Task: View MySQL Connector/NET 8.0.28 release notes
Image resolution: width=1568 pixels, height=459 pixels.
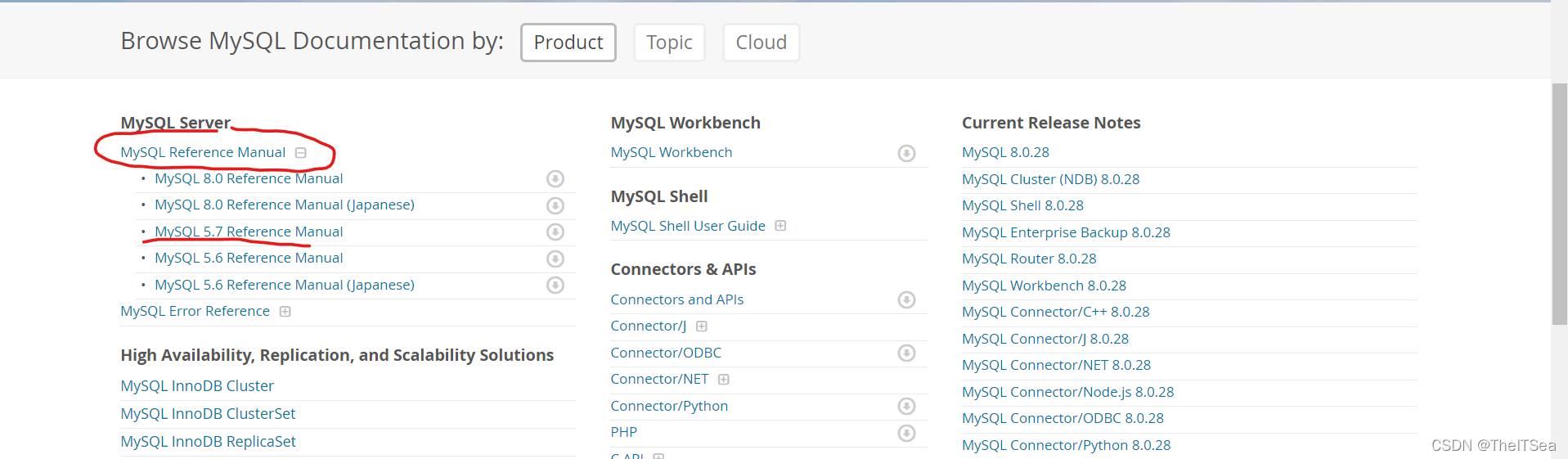Action: [x=1056, y=365]
